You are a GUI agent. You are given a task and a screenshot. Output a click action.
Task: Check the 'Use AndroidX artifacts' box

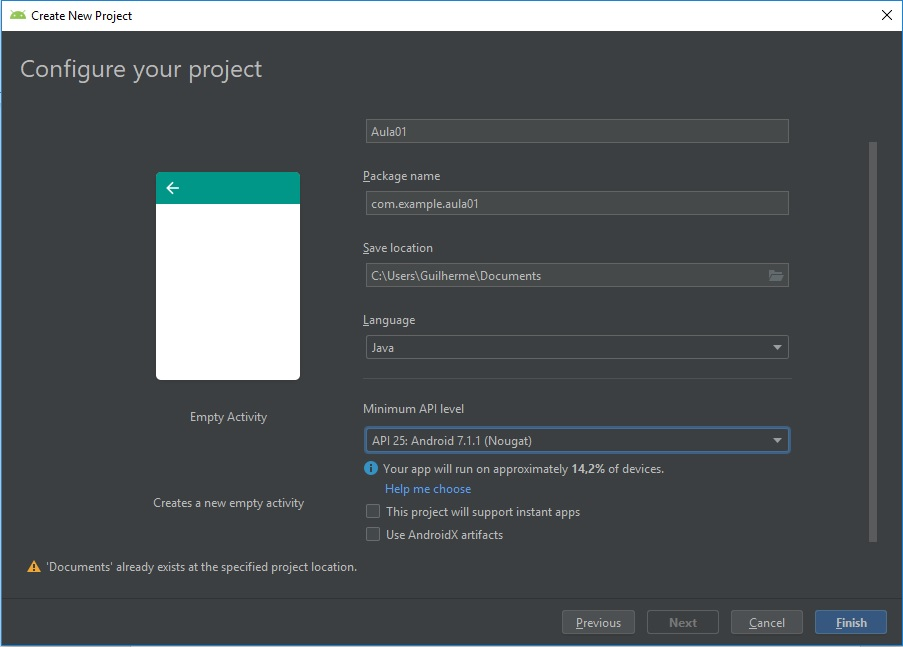click(373, 535)
